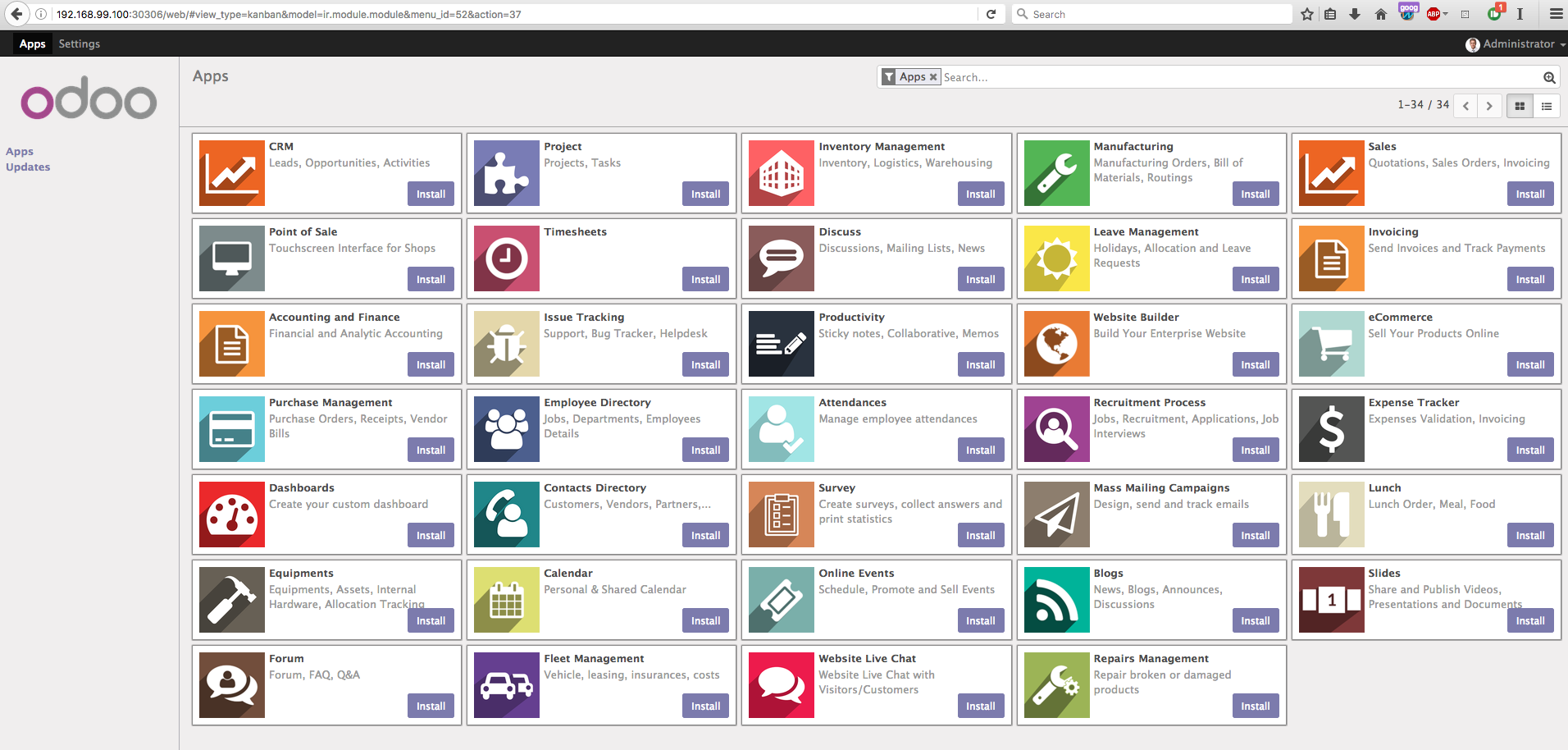Install the Survey app
This screenshot has height=750, width=1568.
[980, 536]
